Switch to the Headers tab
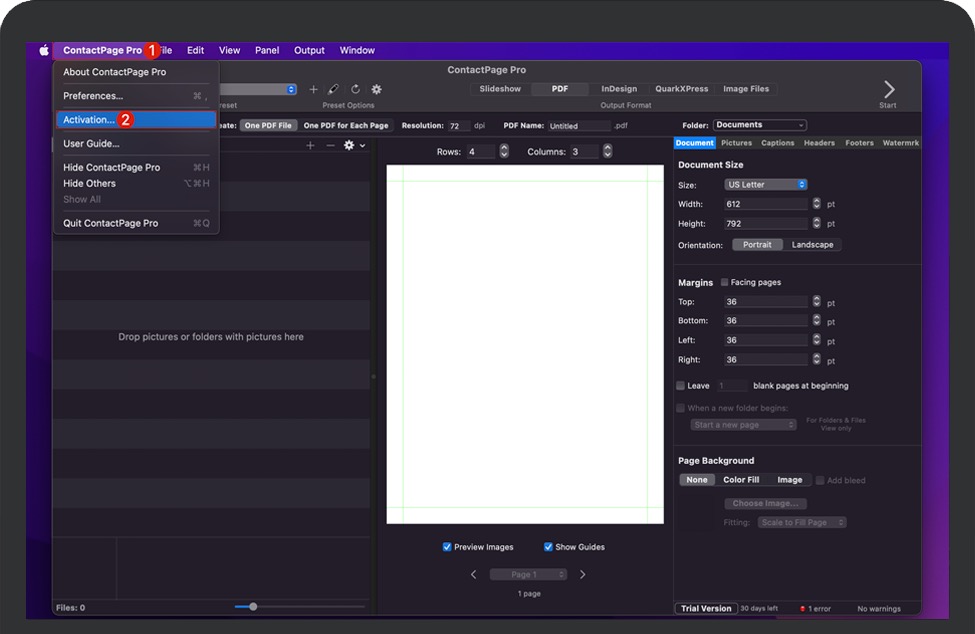975x634 pixels. (x=819, y=143)
